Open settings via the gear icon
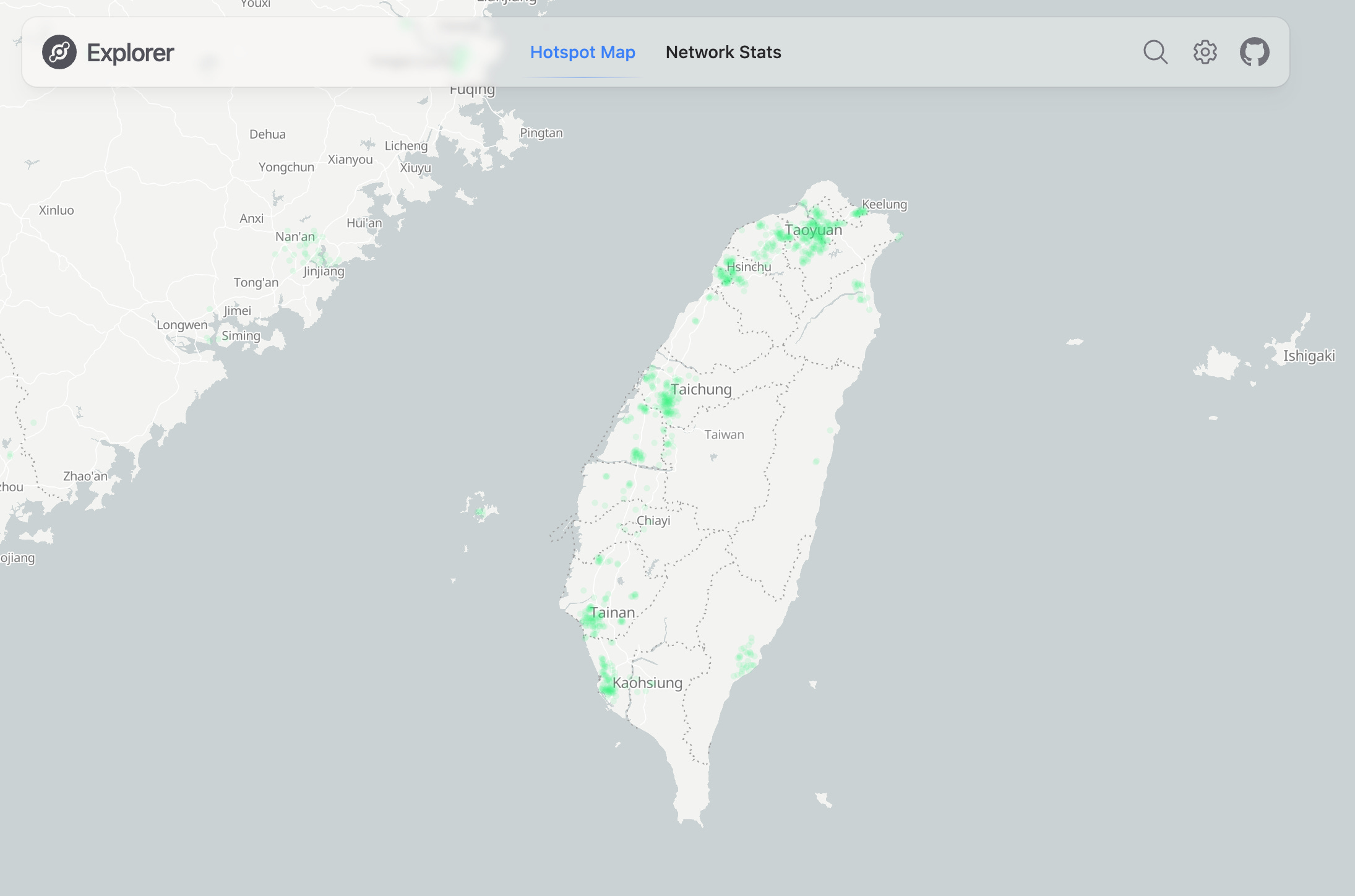The width and height of the screenshot is (1355, 896). pos(1205,52)
